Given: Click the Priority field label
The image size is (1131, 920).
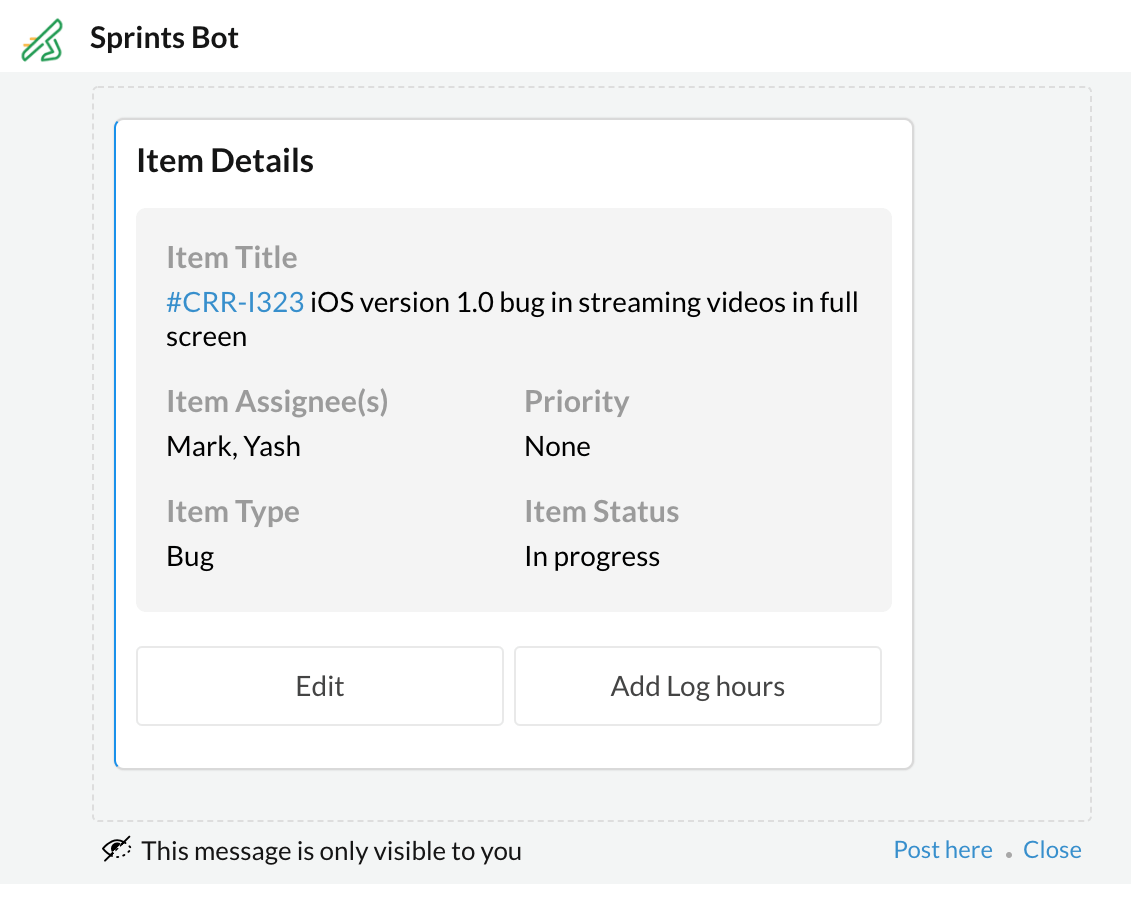Looking at the screenshot, I should pyautogui.click(x=577, y=402).
